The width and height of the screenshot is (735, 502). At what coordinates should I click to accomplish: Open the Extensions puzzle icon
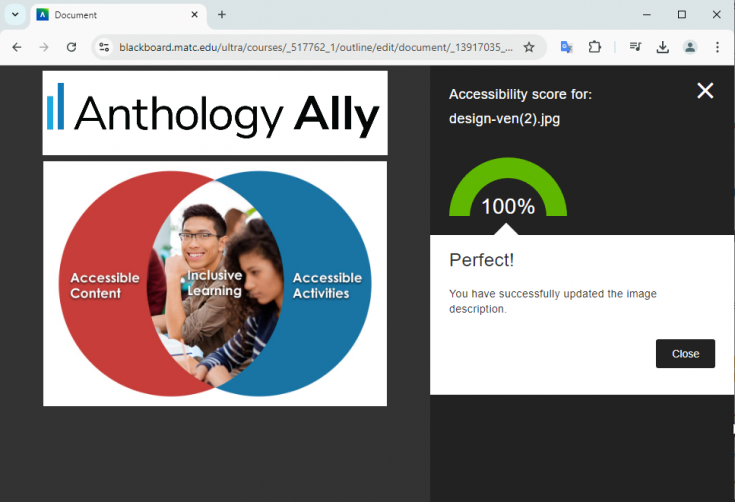click(594, 47)
